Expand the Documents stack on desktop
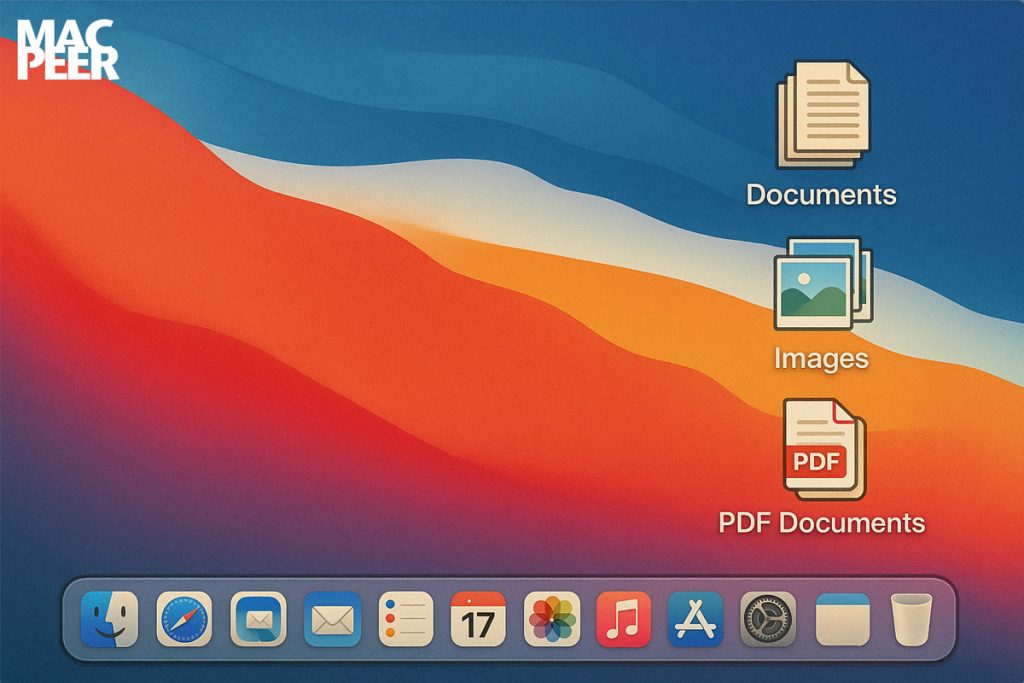This screenshot has height=683, width=1024. pyautogui.click(x=823, y=114)
